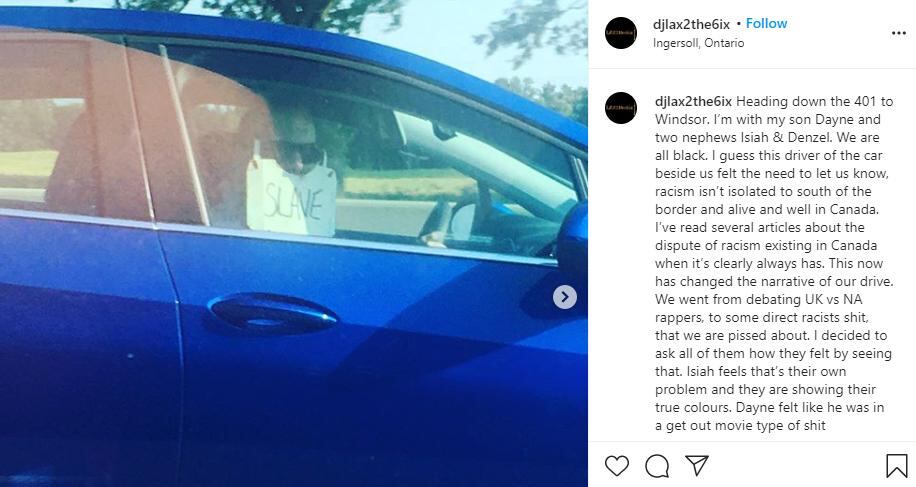The image size is (916, 487).
Task: Click the car's side mirror in the photo
Action: (574, 239)
